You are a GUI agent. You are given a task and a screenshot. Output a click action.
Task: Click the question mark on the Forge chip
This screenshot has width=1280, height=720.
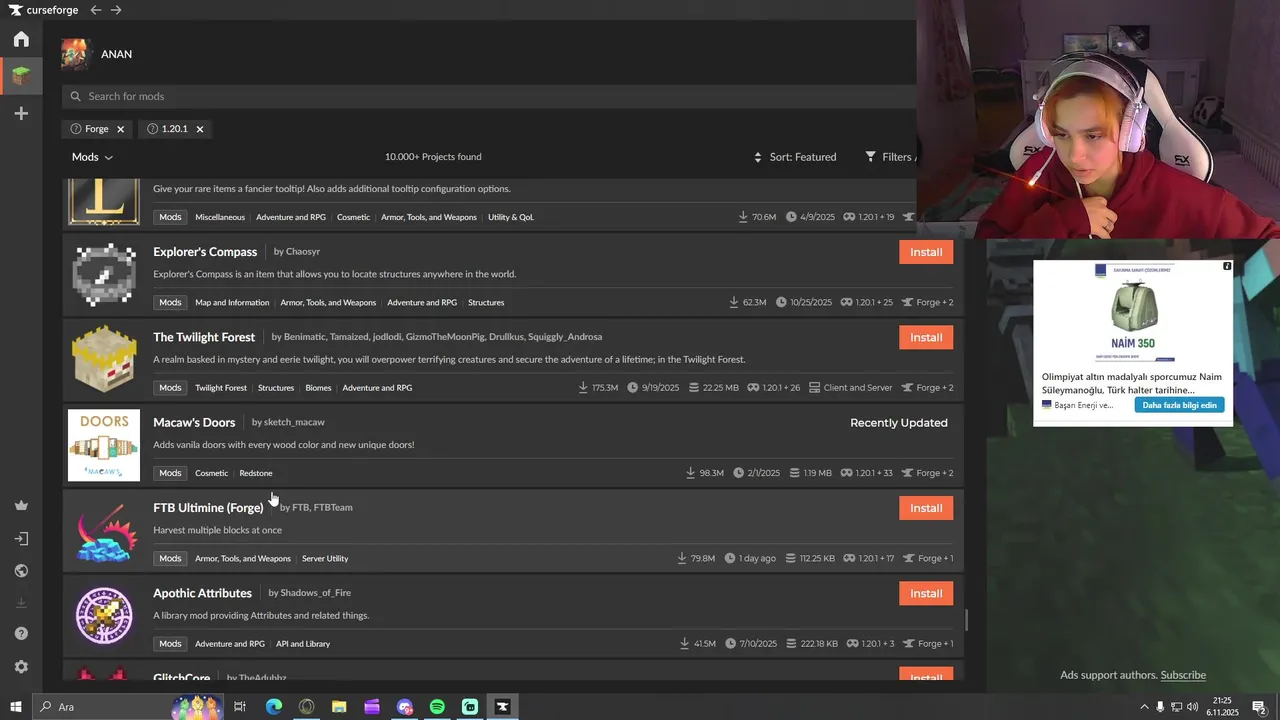(x=76, y=129)
